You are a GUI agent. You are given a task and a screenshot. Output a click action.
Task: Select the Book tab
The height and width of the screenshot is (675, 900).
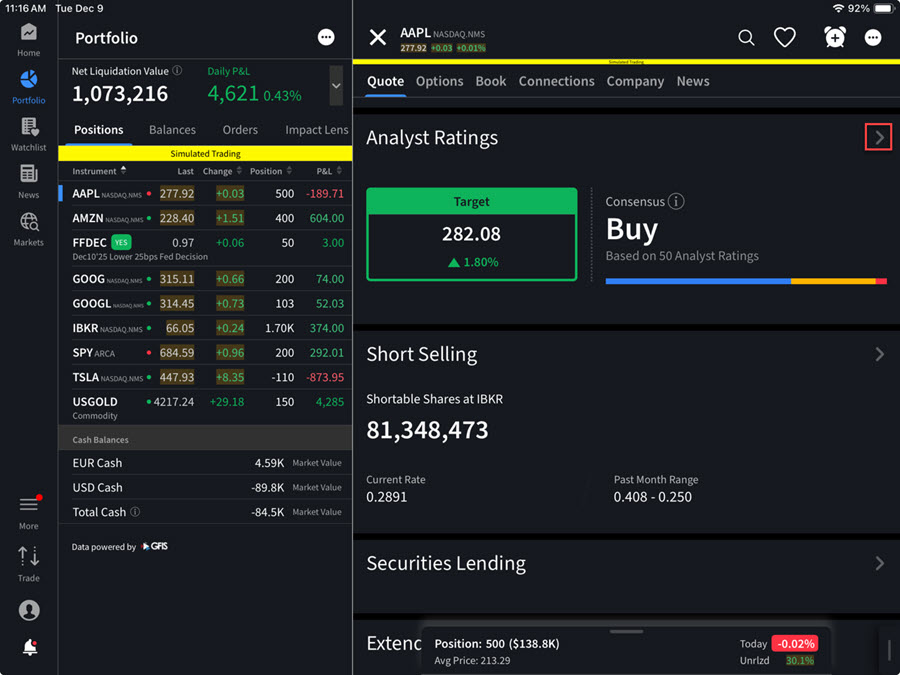[491, 82]
